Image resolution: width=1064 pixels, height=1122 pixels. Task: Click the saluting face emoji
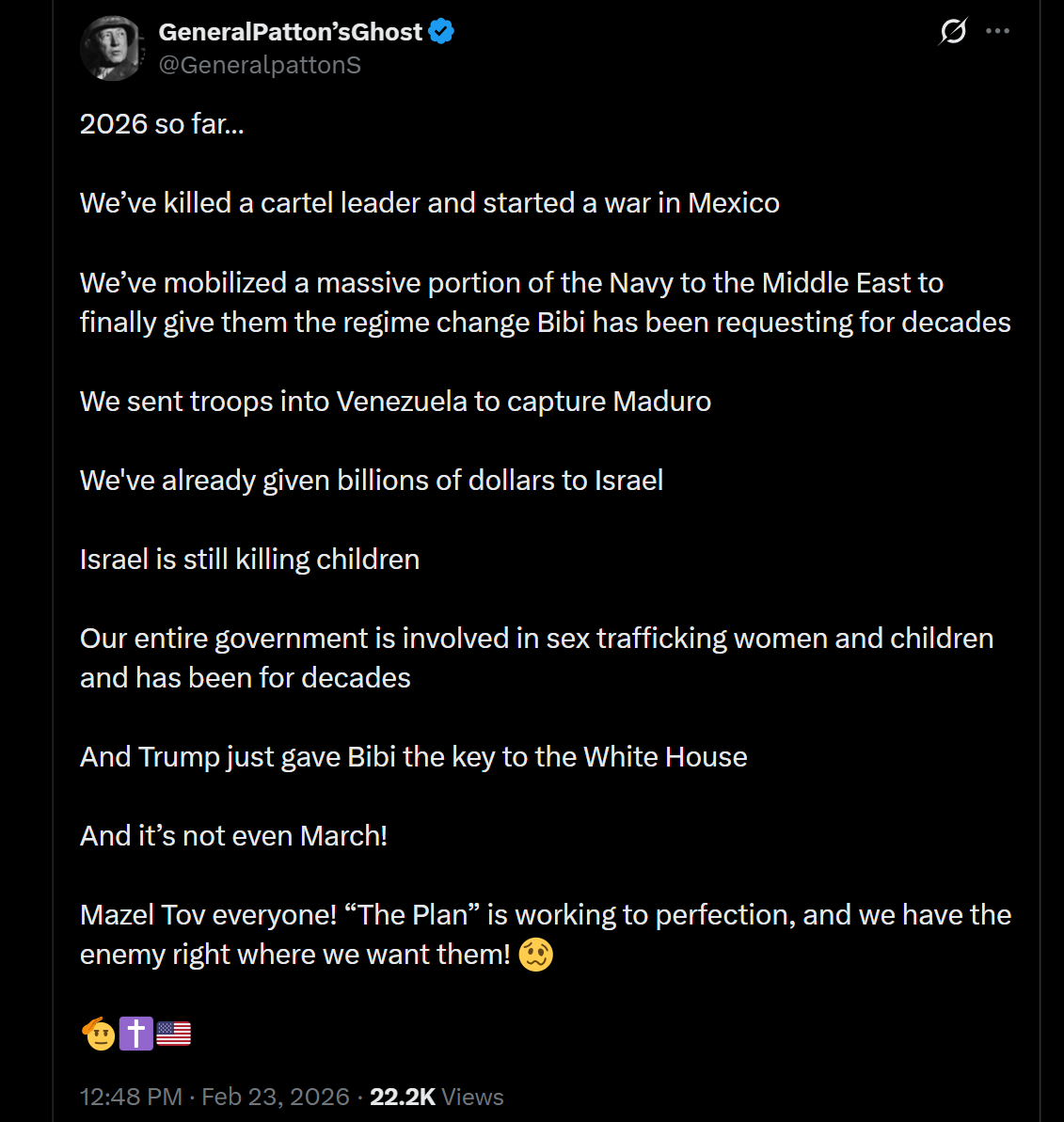98,1034
